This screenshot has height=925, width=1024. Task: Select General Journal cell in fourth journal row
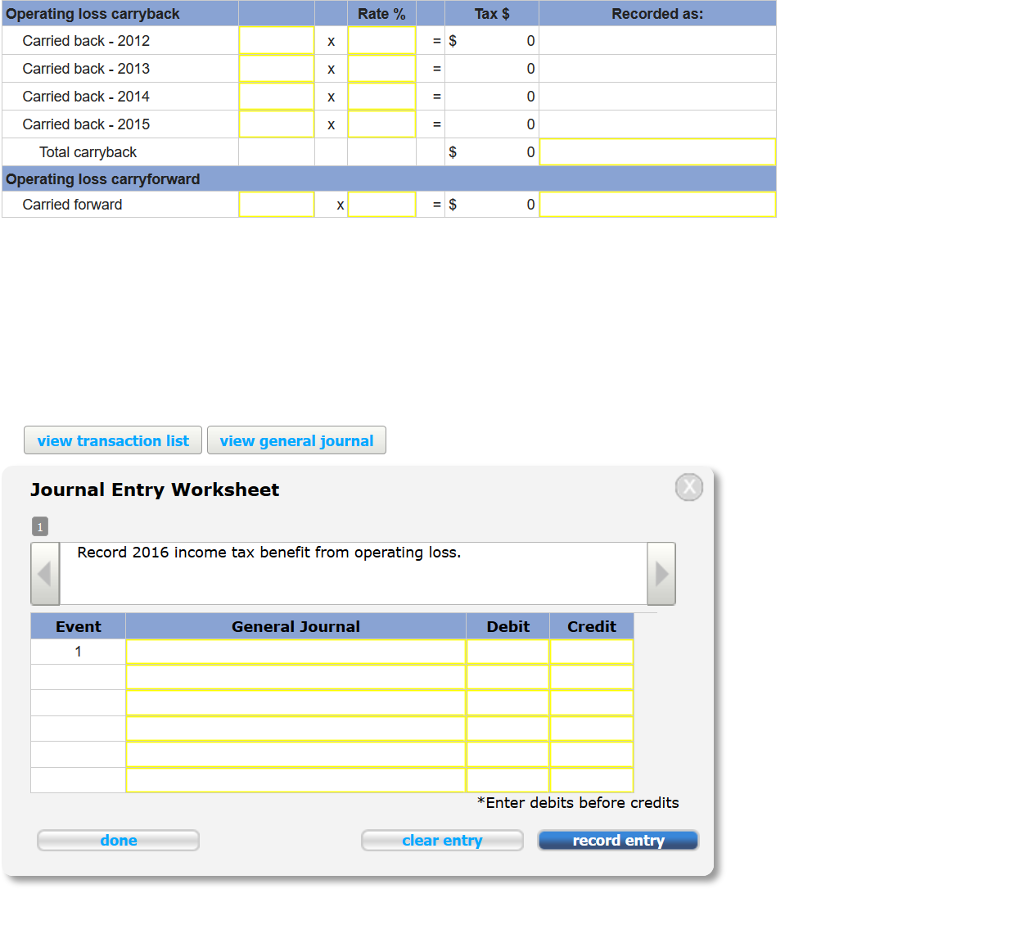tap(296, 729)
